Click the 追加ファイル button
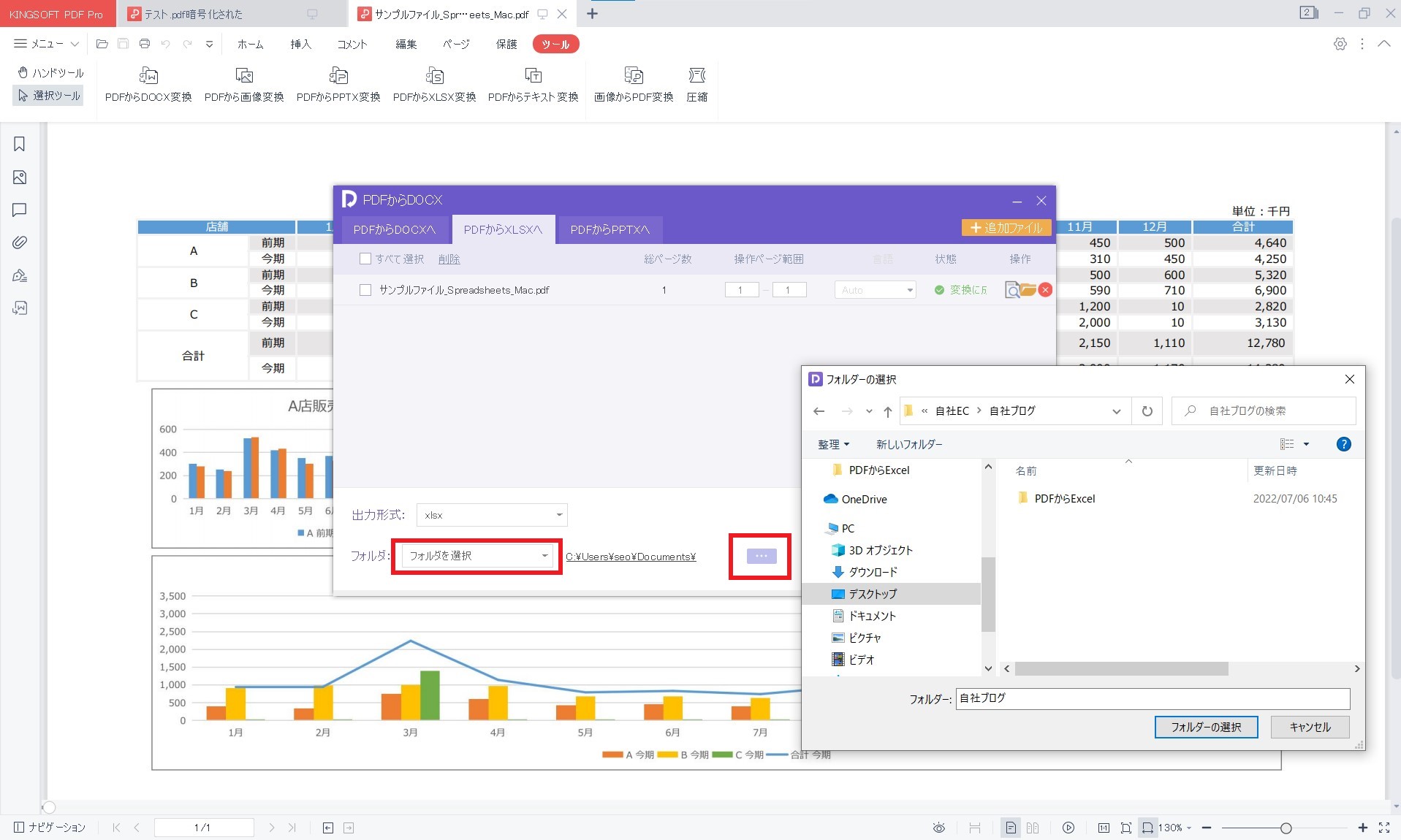Viewport: 1401px width, 840px height. point(1006,228)
